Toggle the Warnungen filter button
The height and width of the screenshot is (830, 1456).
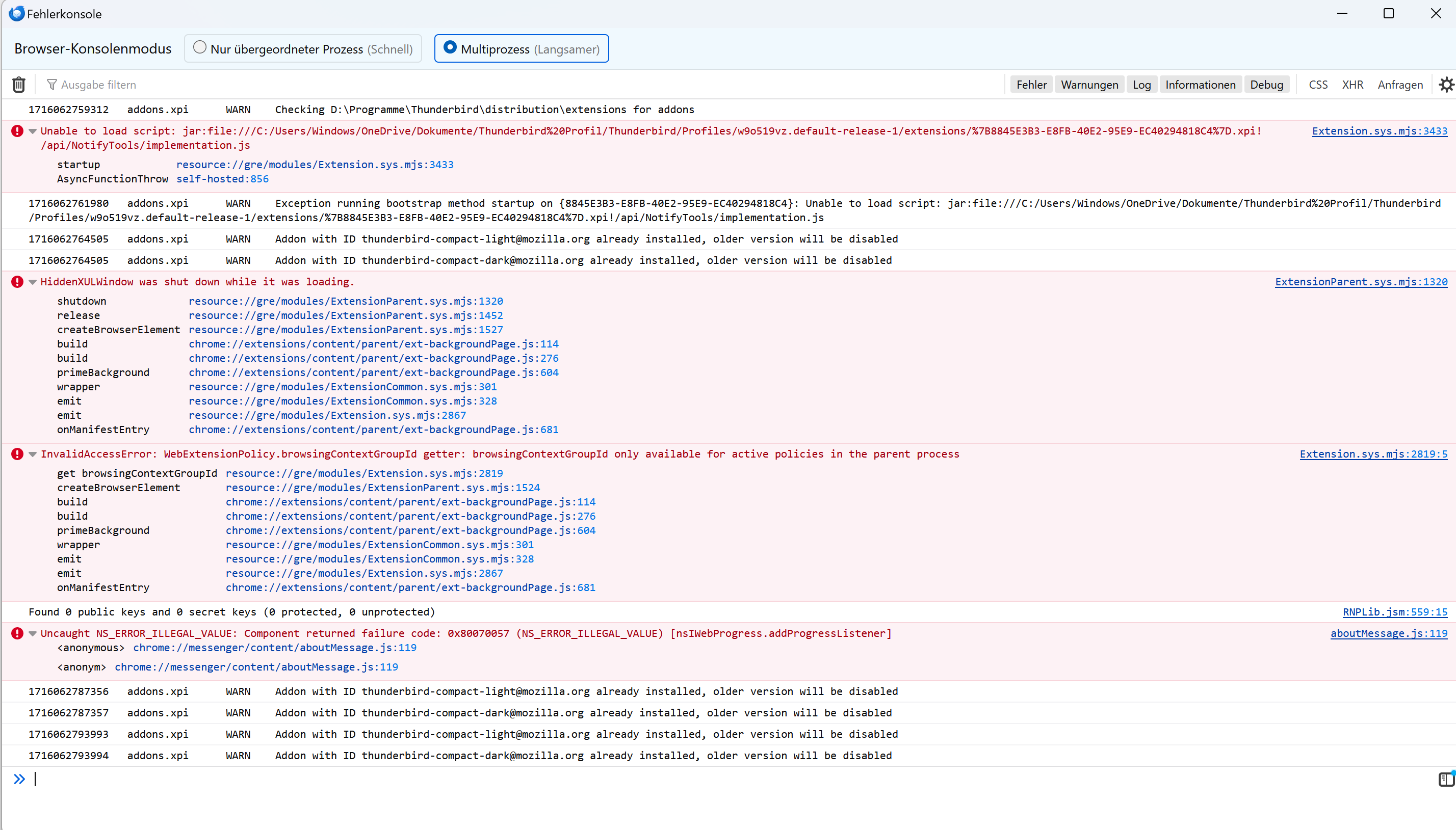point(1089,85)
